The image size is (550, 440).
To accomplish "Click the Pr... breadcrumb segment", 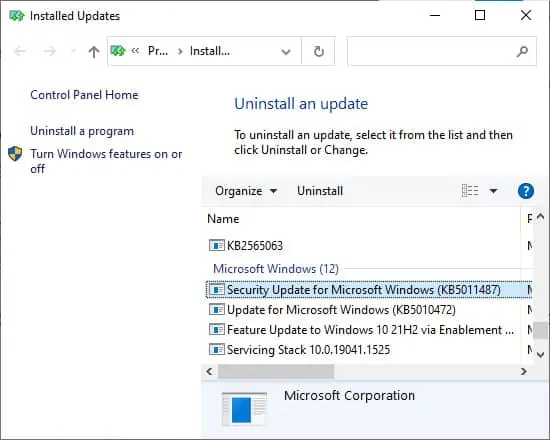I will (x=158, y=51).
